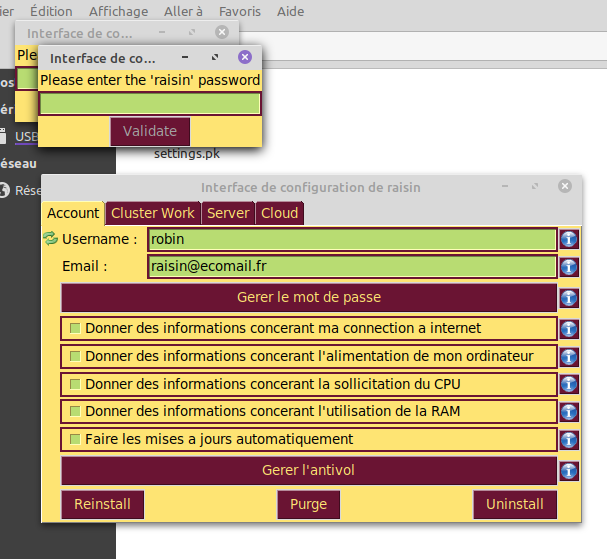607x559 pixels.
Task: Open info icon for Email field
Action: point(569,267)
